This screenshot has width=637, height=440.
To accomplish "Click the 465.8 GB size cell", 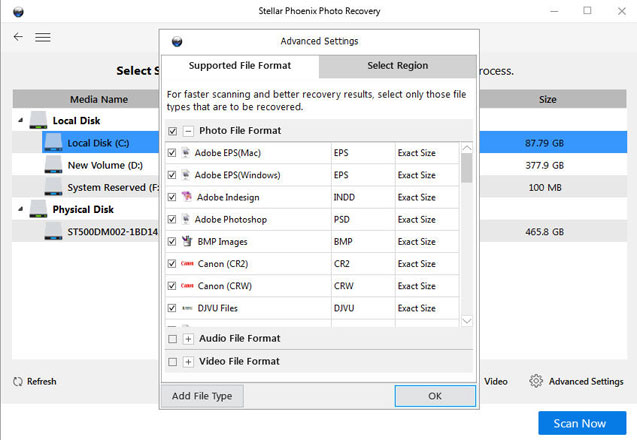I will [x=544, y=232].
